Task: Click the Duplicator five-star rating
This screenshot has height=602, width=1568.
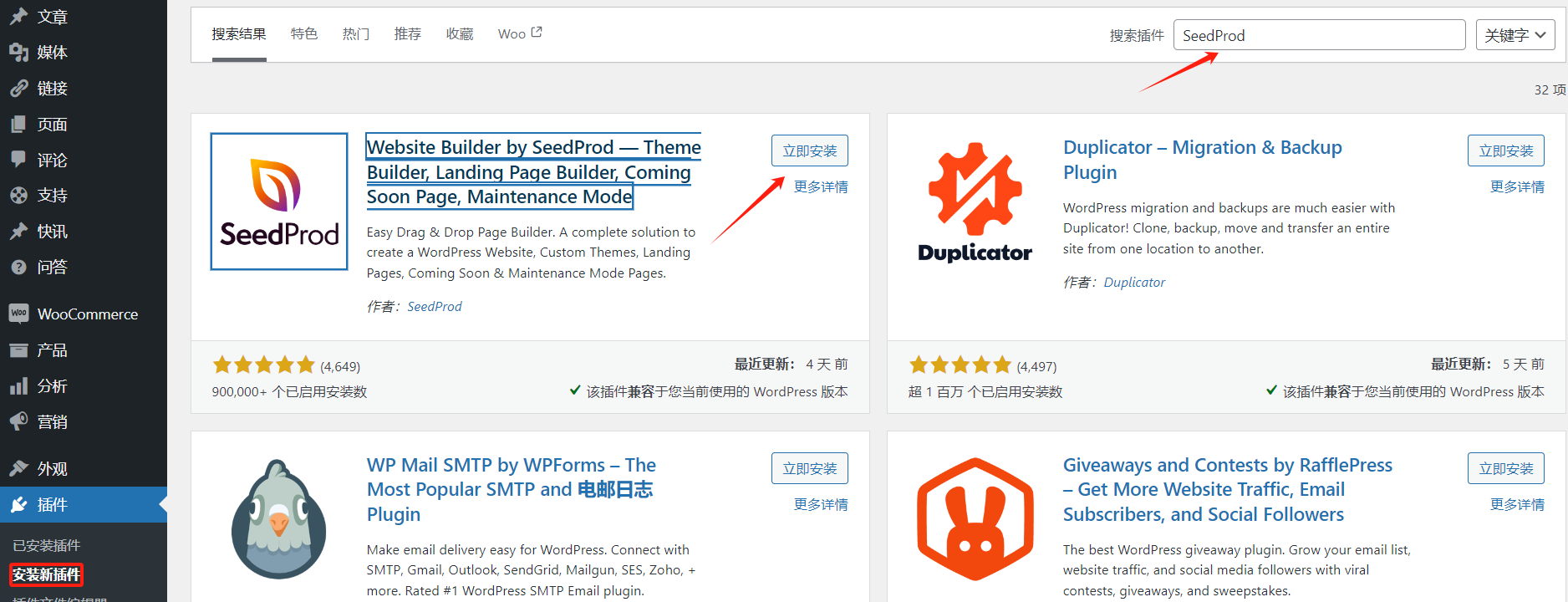Action: click(960, 365)
